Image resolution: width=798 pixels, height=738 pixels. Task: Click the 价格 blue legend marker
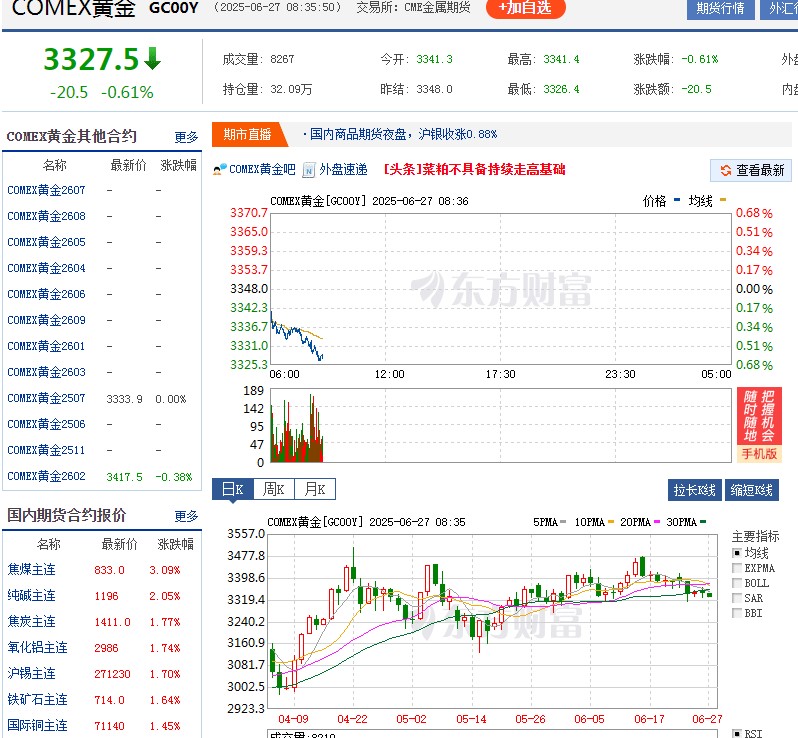tap(677, 200)
